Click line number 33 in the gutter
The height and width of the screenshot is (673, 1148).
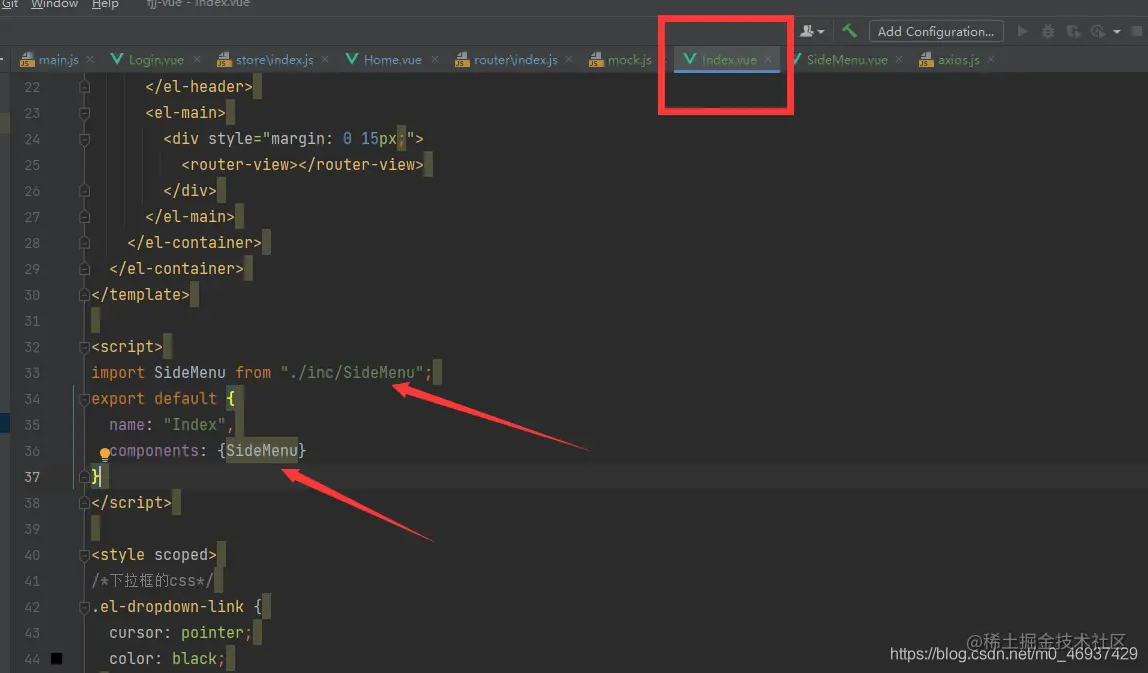(x=32, y=373)
